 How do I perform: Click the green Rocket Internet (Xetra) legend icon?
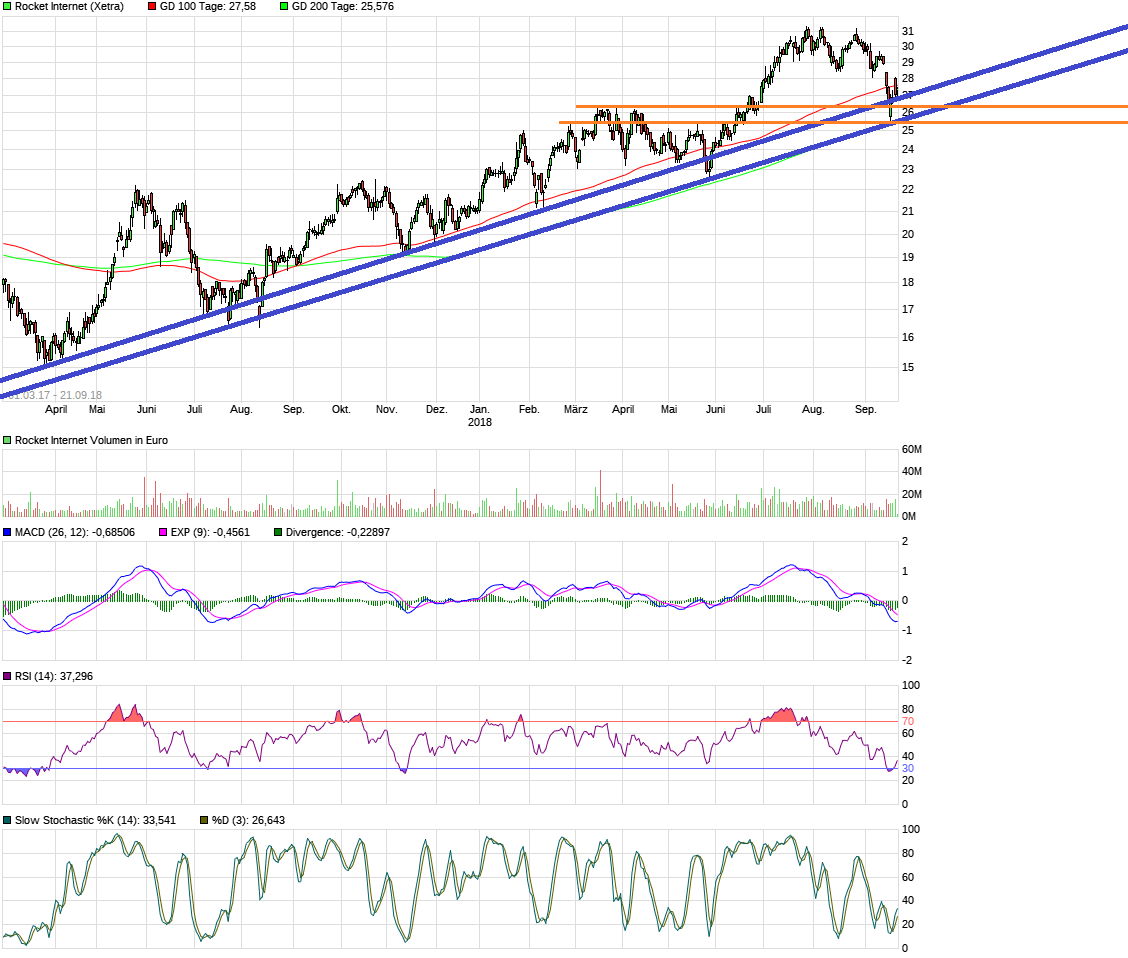pyautogui.click(x=7, y=6)
